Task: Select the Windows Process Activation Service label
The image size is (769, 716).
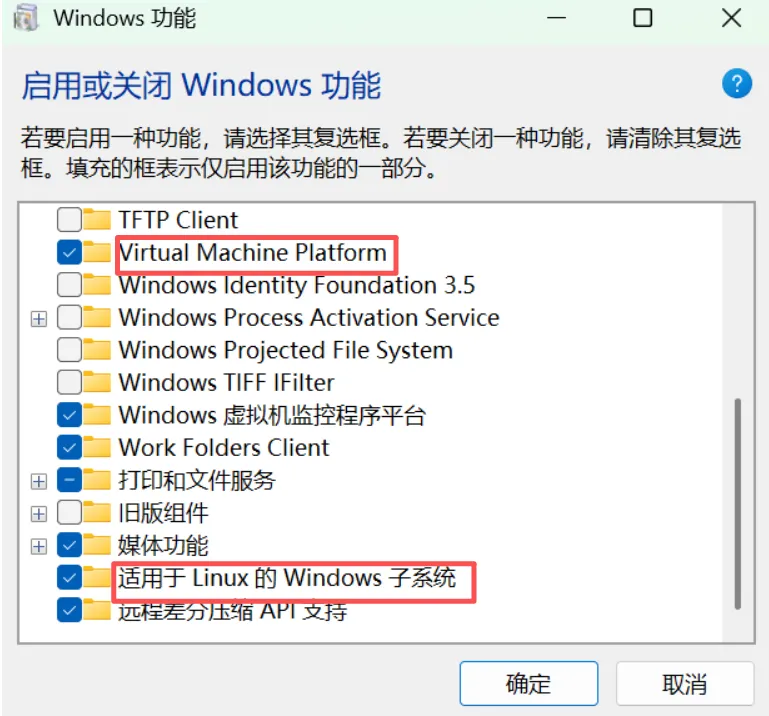Action: (308, 318)
